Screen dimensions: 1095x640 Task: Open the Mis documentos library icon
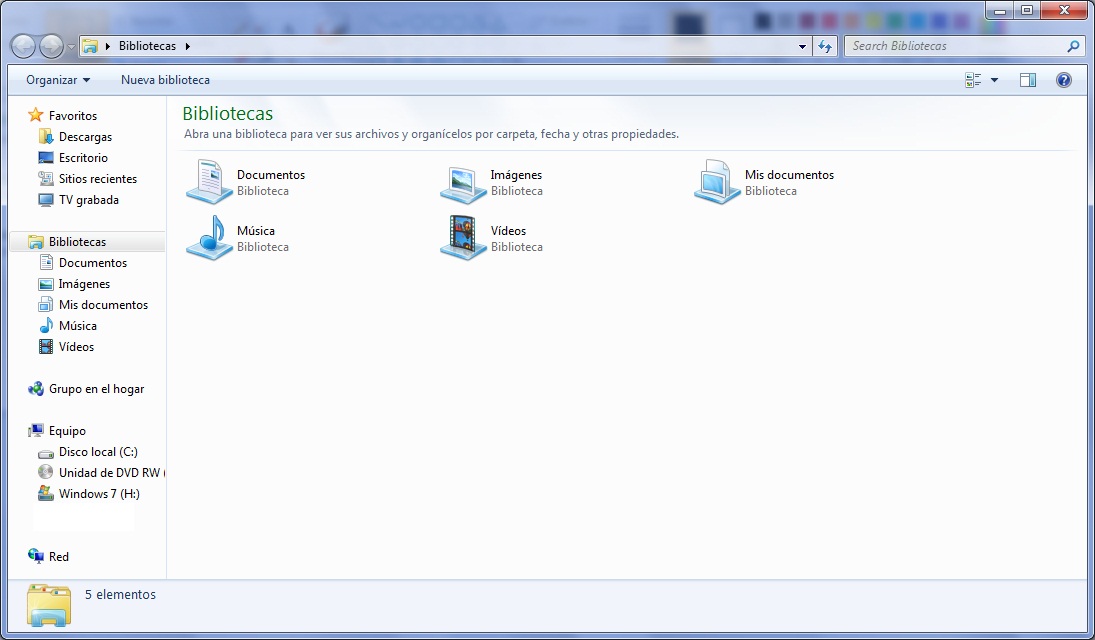click(718, 182)
